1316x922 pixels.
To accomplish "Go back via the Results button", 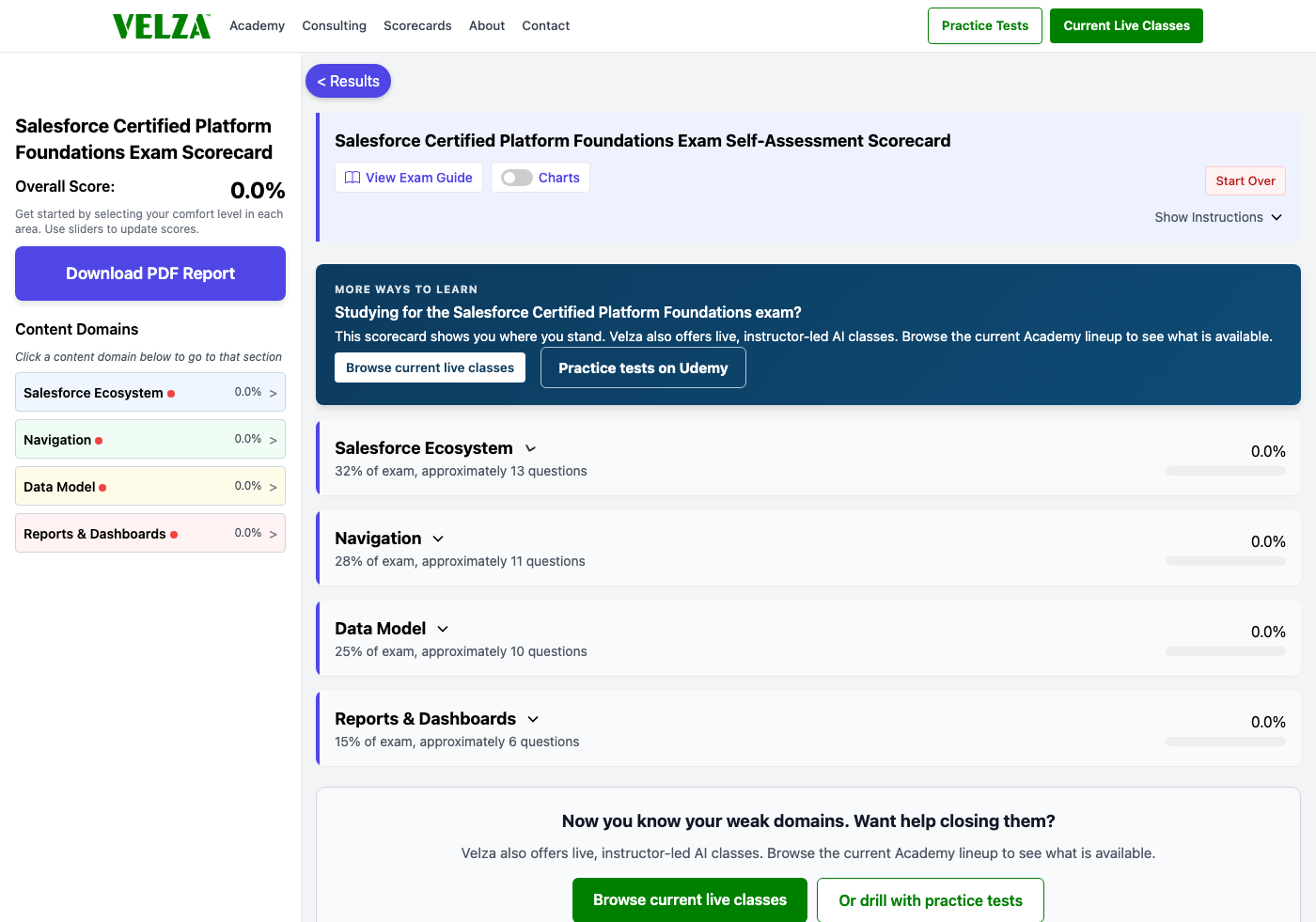I will (348, 81).
